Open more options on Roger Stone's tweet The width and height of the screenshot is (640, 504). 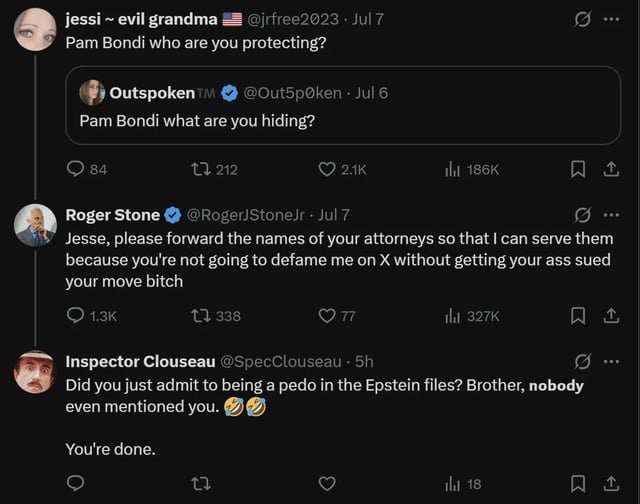coord(611,215)
